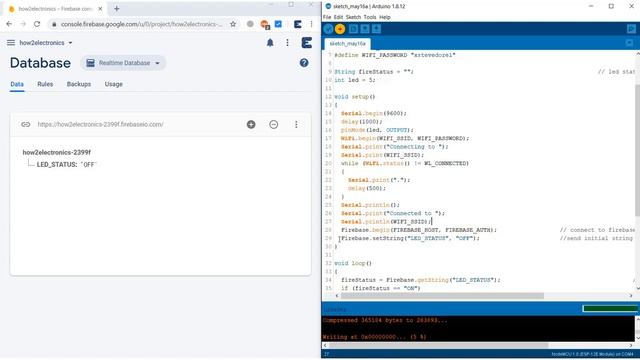The image size is (640, 360).
Task: Click the "void loop()" code line
Action: pyautogui.click(x=353, y=263)
